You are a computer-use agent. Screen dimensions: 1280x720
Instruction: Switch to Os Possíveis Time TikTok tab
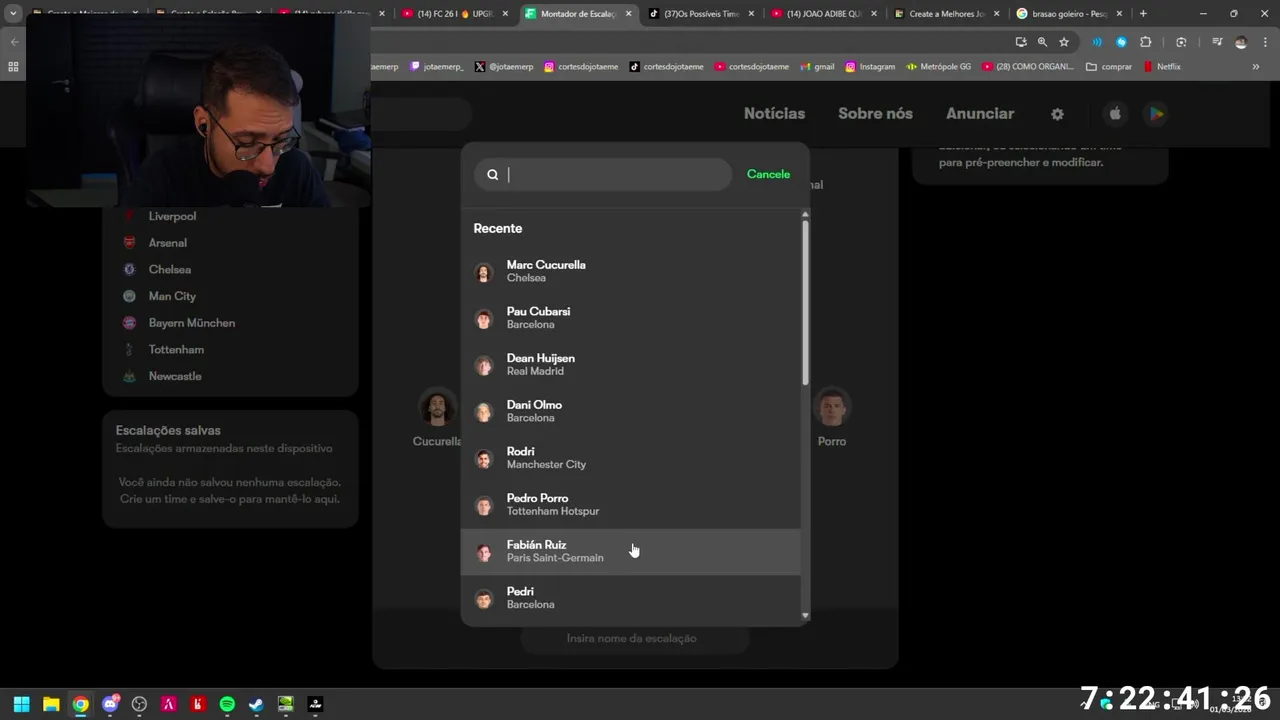pos(702,14)
